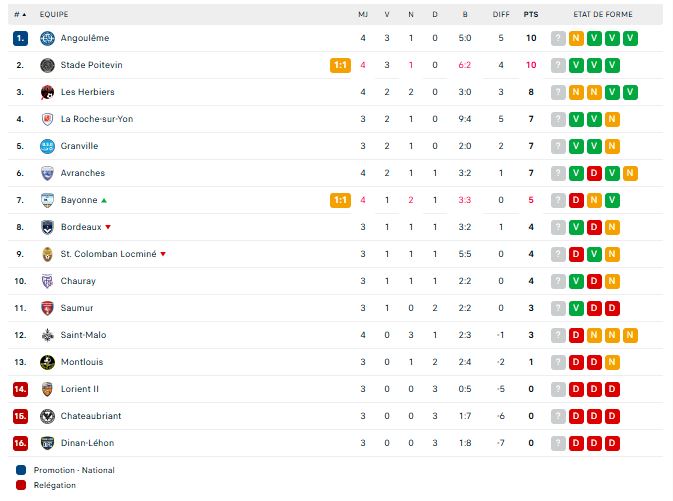The width and height of the screenshot is (673, 501).
Task: Open the Bordeaux club crest icon
Action: click(x=47, y=227)
